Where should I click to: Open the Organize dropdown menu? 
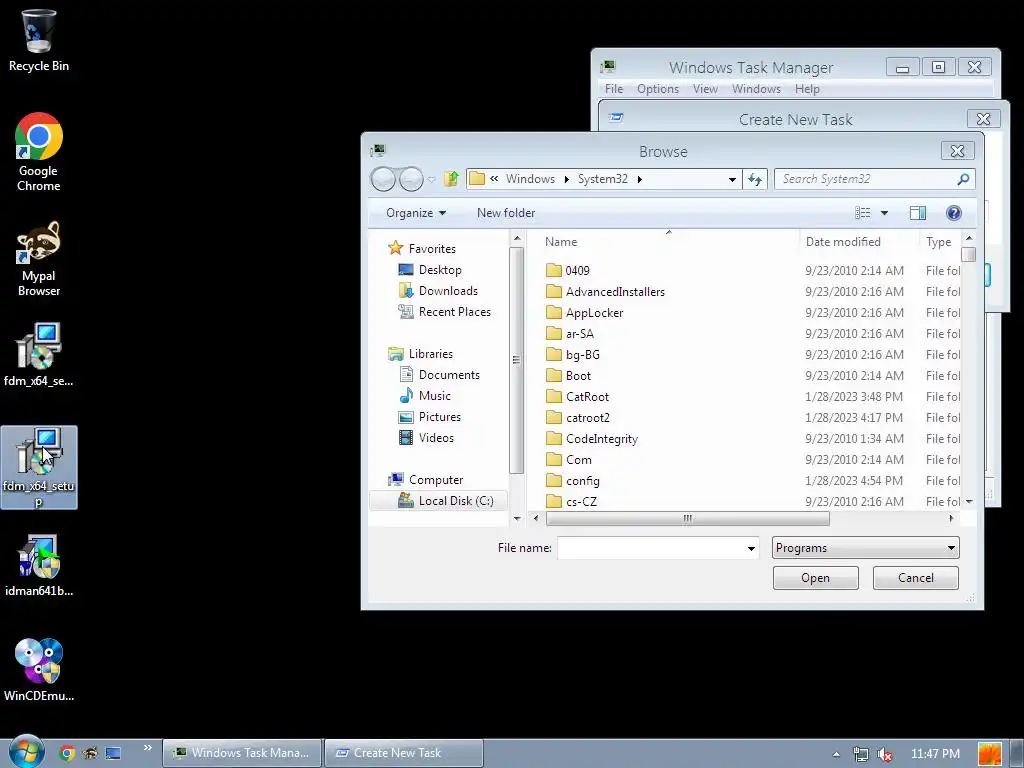(x=416, y=213)
